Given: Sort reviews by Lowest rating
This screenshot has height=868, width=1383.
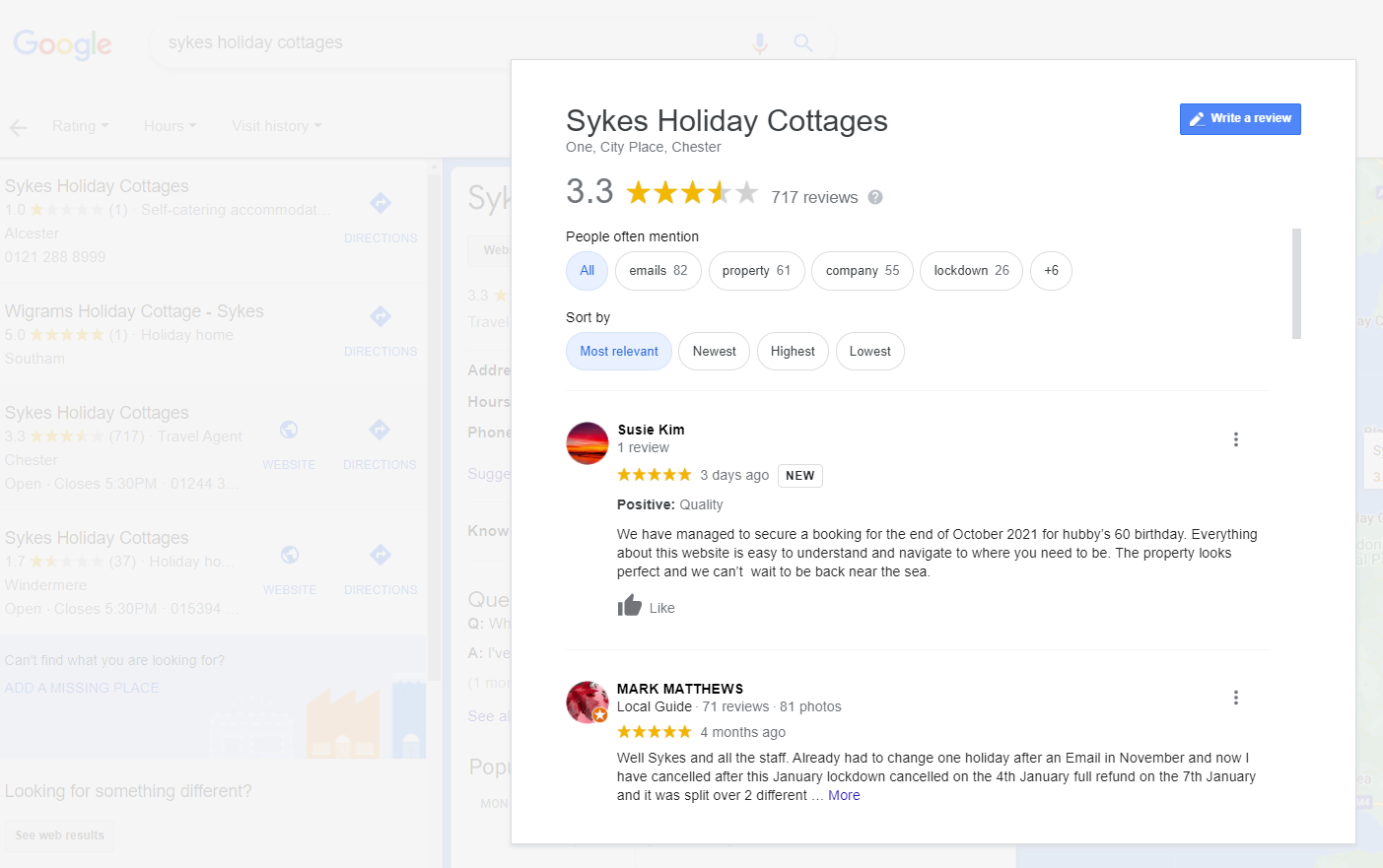Looking at the screenshot, I should pyautogui.click(x=869, y=352).
